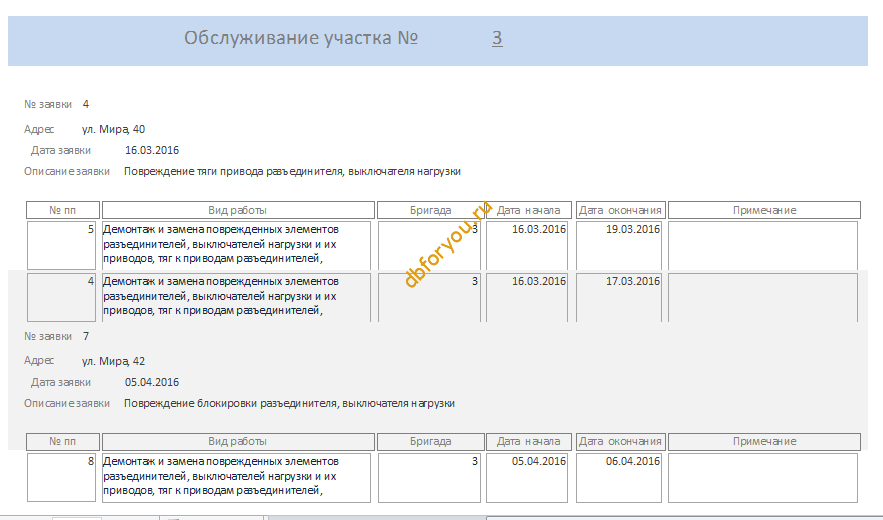Screen dimensions: 883x520
Task: Select end date 17.03.2016
Action: coord(619,297)
